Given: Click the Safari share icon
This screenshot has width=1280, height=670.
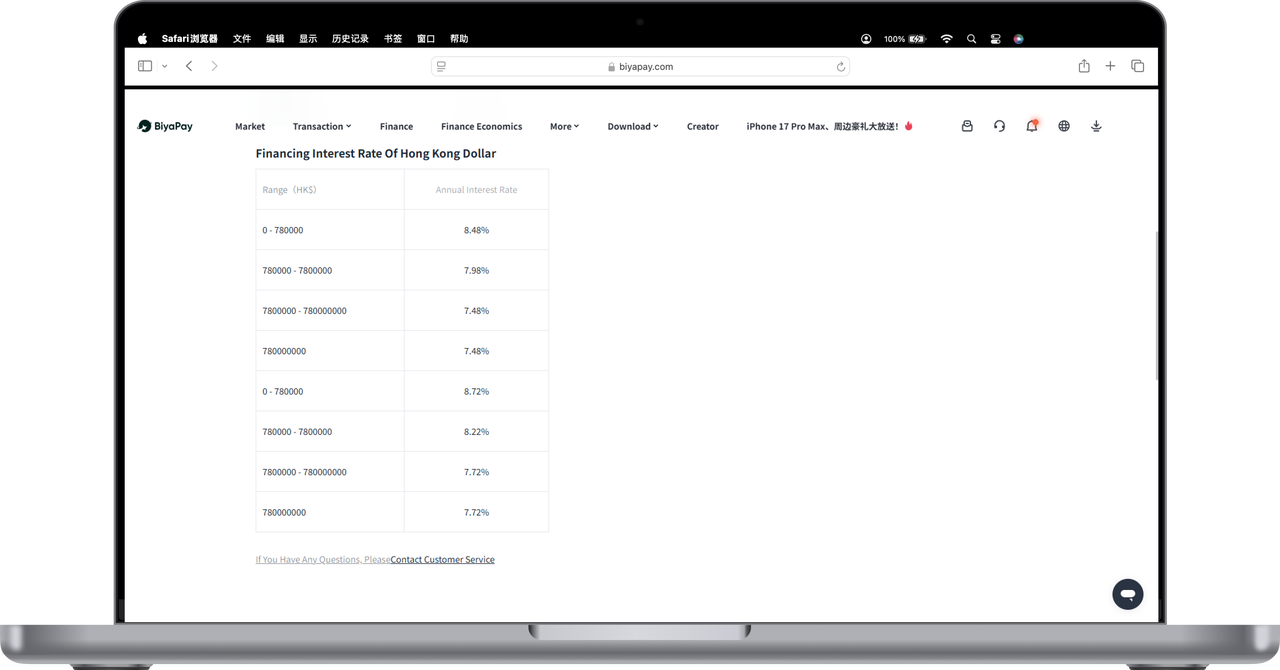Looking at the screenshot, I should tap(1084, 66).
